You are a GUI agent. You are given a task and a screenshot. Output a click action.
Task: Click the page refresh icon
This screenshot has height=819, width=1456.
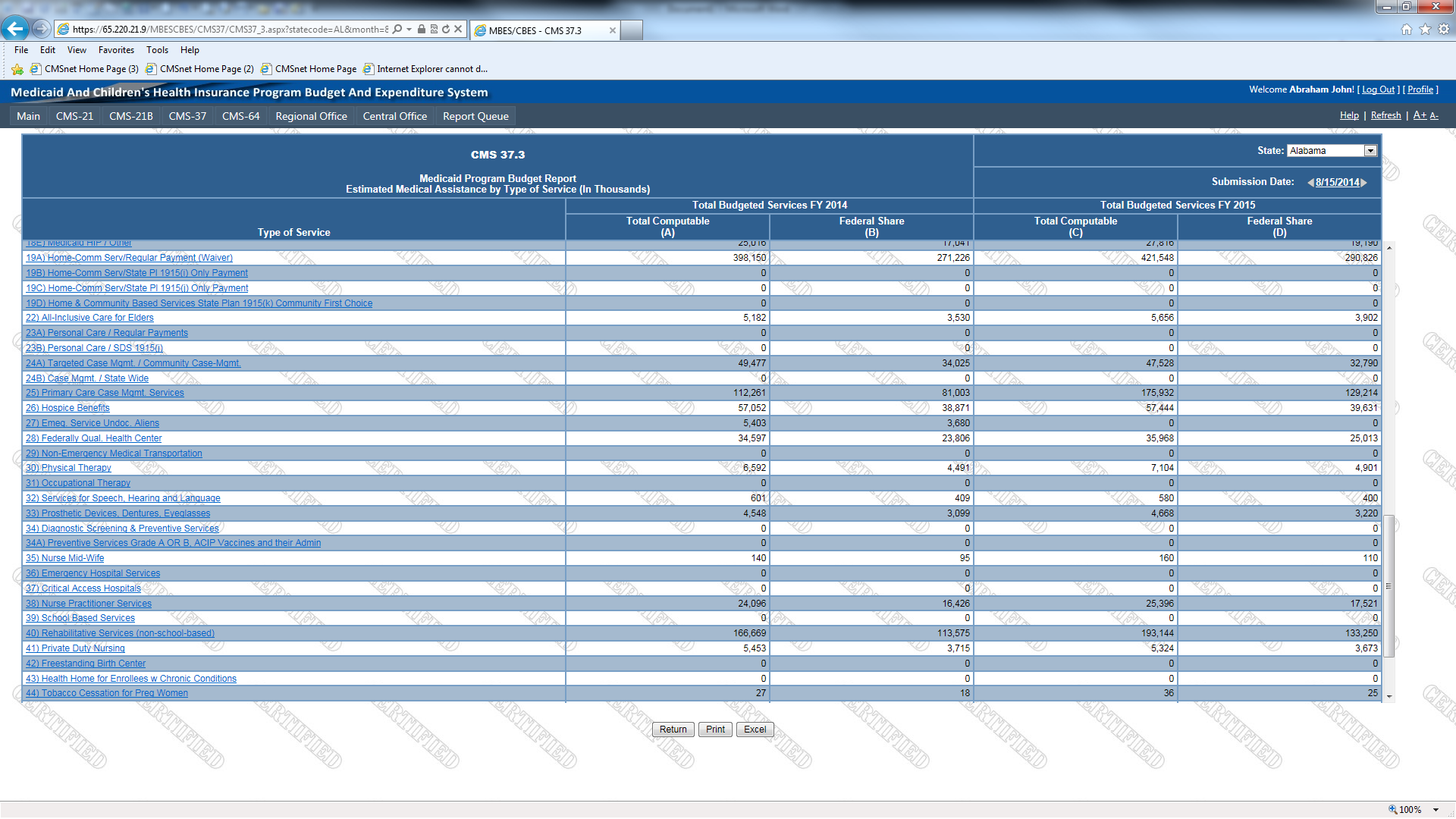(x=446, y=30)
